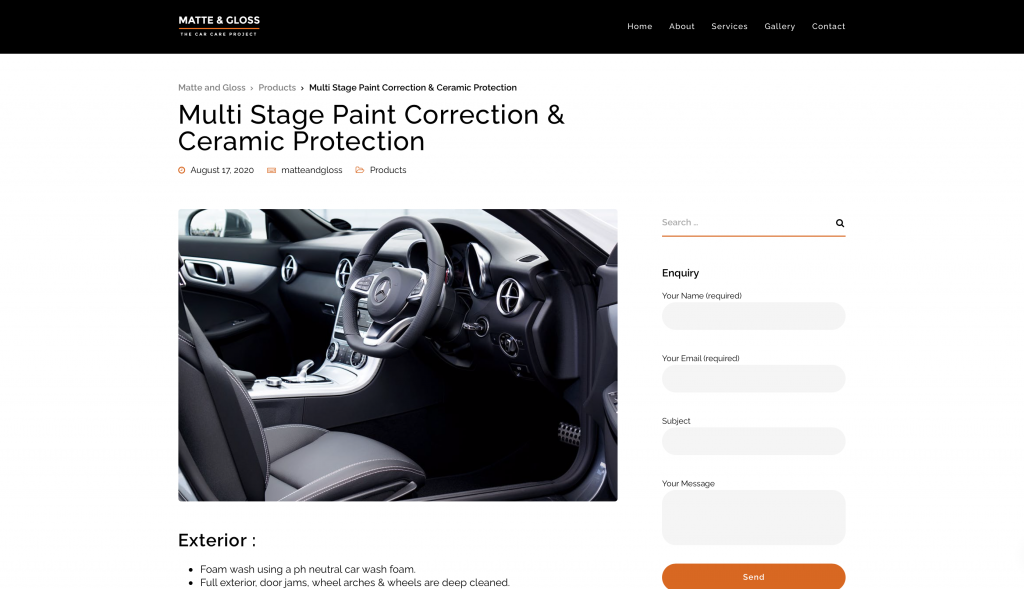This screenshot has width=1024, height=589.
Task: Click the folder icon beside Products category
Action: (359, 170)
